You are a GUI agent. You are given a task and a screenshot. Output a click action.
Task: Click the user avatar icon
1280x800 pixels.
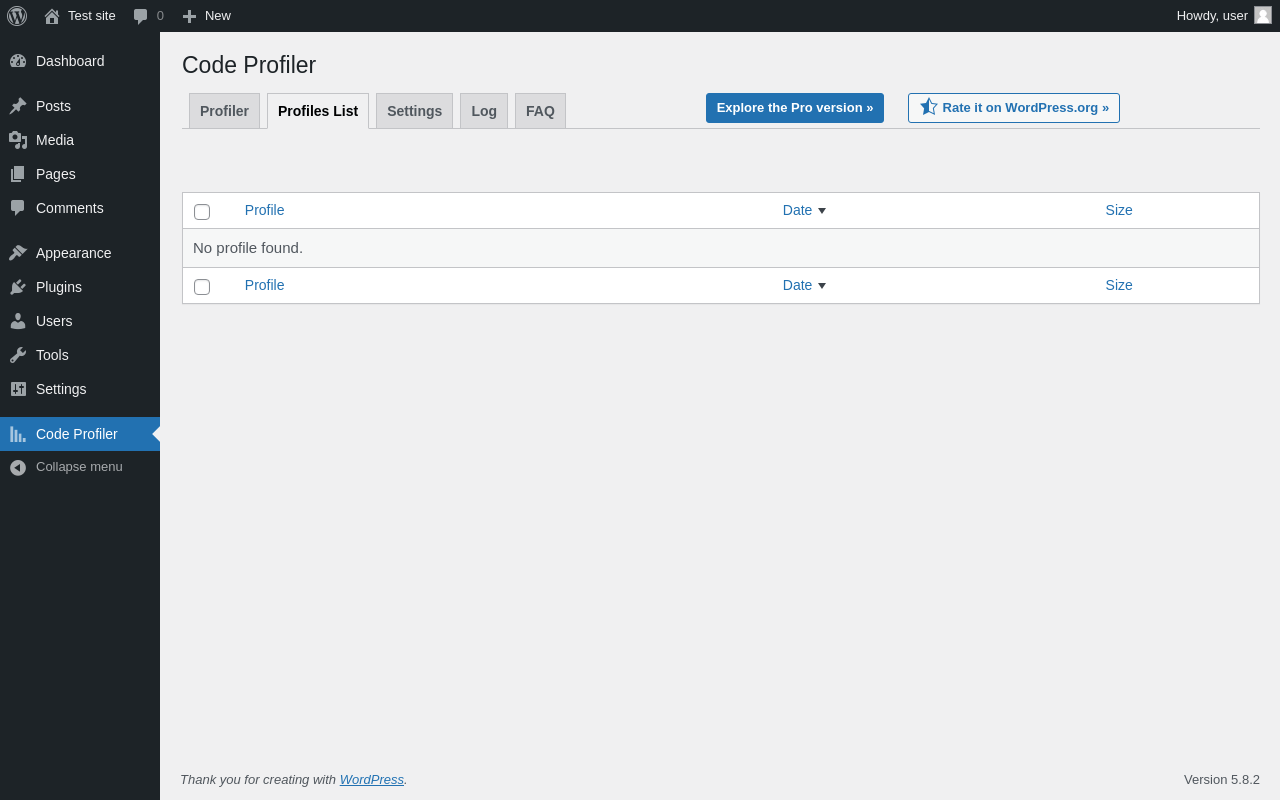point(1263,15)
